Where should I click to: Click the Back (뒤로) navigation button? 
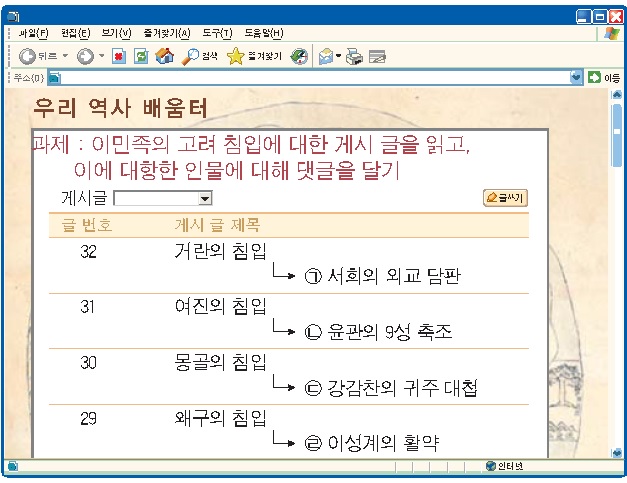(40, 56)
